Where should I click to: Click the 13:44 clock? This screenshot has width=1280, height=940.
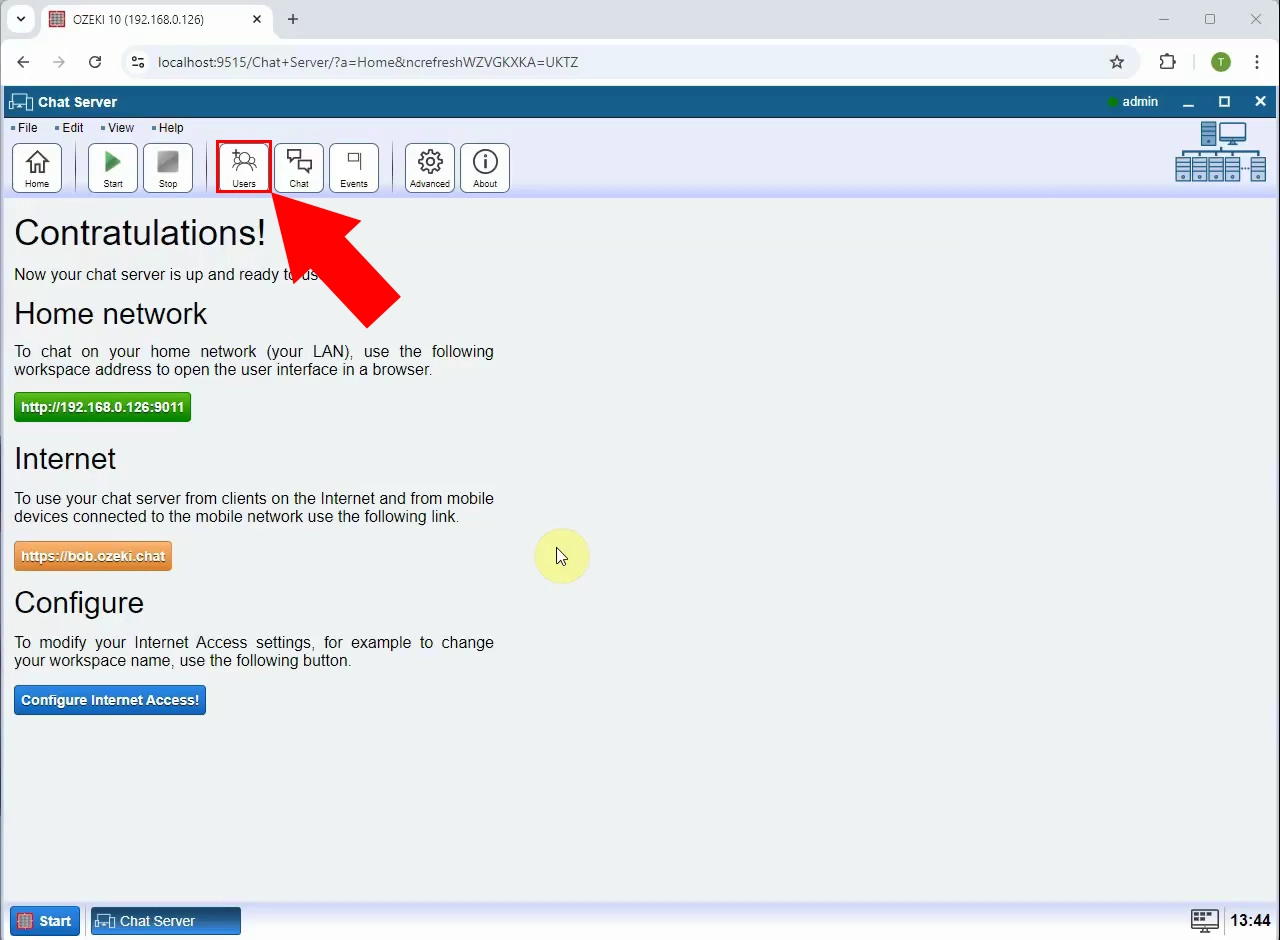(1250, 921)
